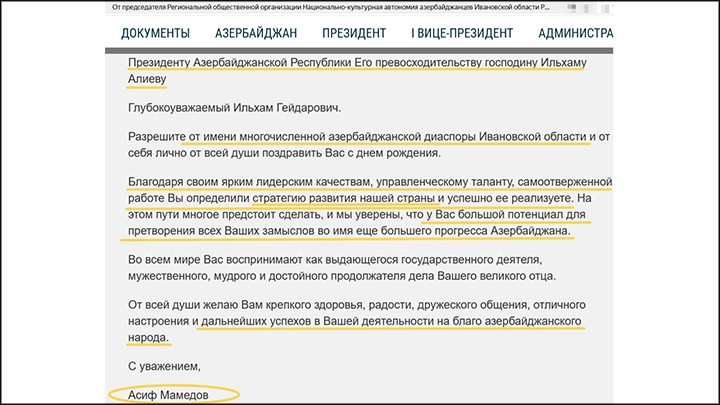The image size is (720, 405).
Task: Open the I ВИЦЕ-ПРЕЗИДЕНТ navigation item
Action: (462, 32)
